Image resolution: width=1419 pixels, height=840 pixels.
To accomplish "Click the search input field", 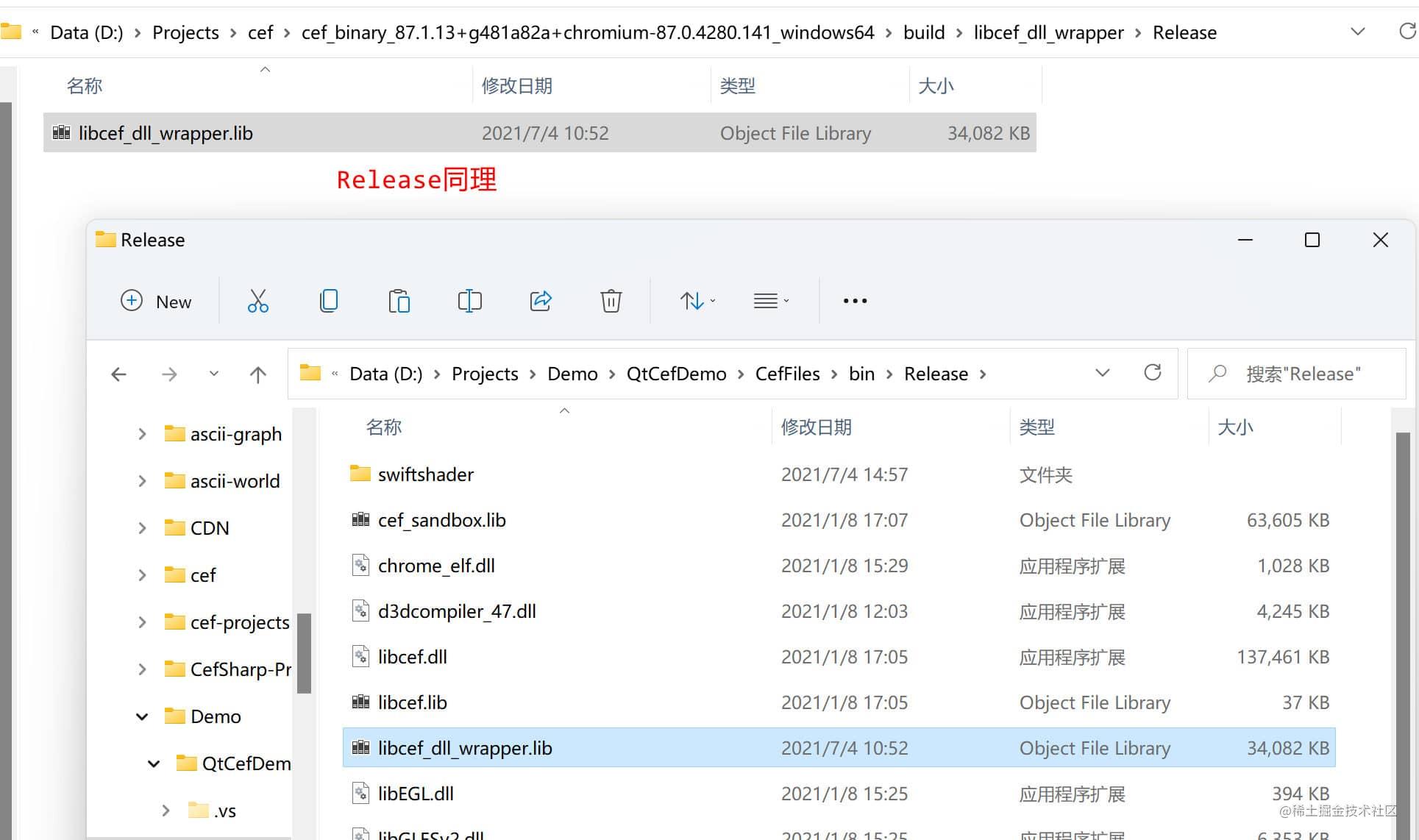I will tap(1290, 373).
